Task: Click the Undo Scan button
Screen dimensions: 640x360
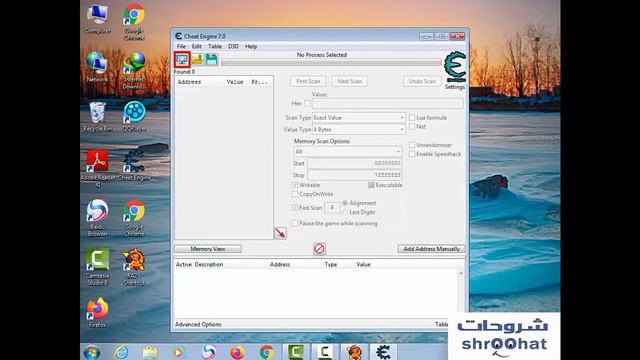Action: 422,81
